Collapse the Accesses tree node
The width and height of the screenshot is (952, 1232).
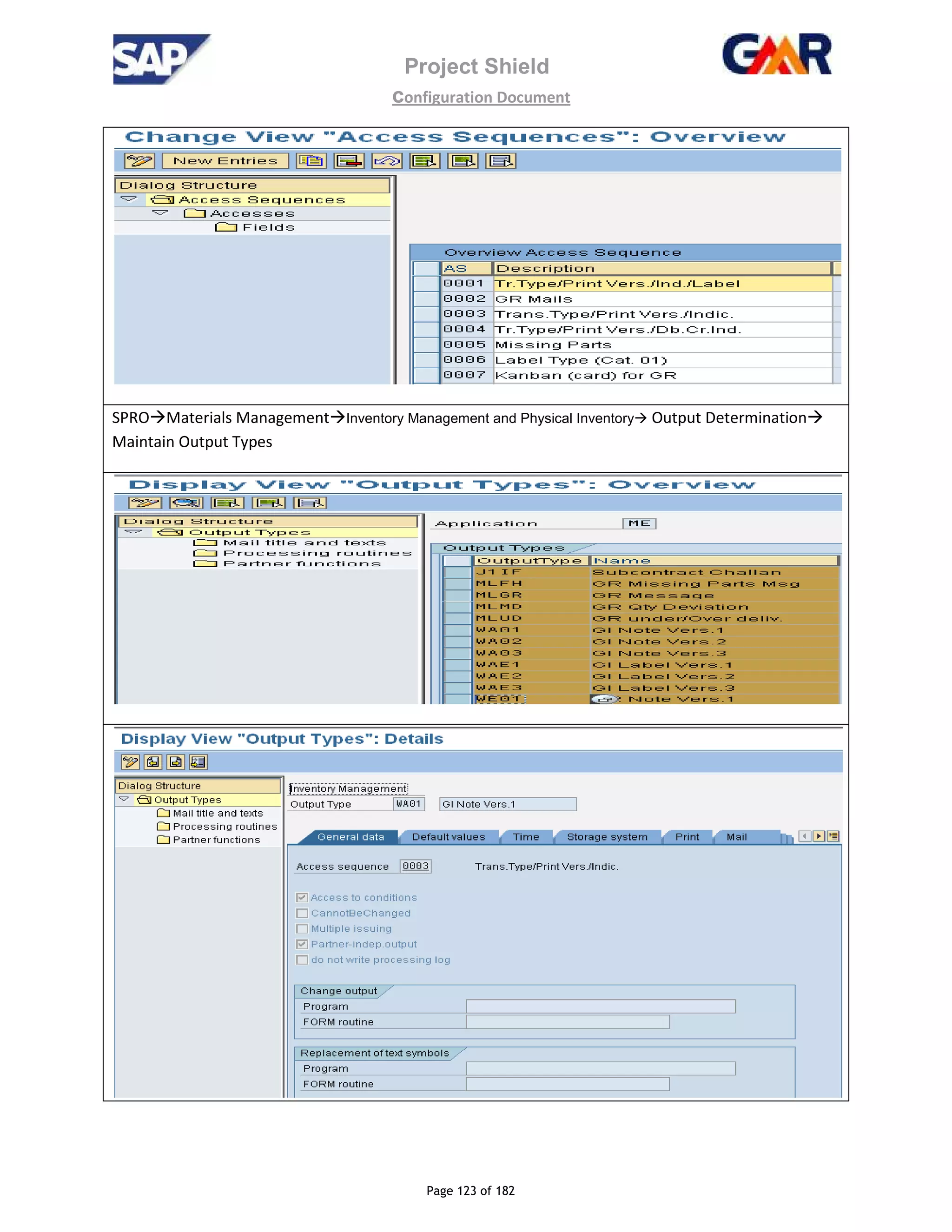tap(161, 212)
